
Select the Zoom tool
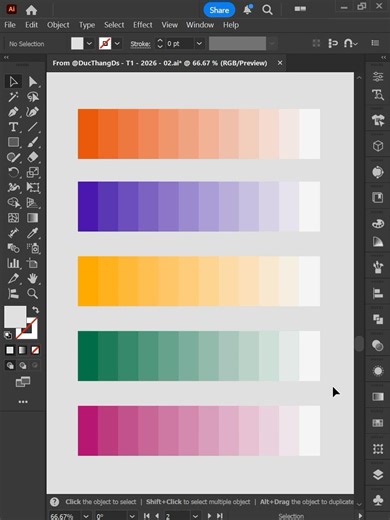33,293
